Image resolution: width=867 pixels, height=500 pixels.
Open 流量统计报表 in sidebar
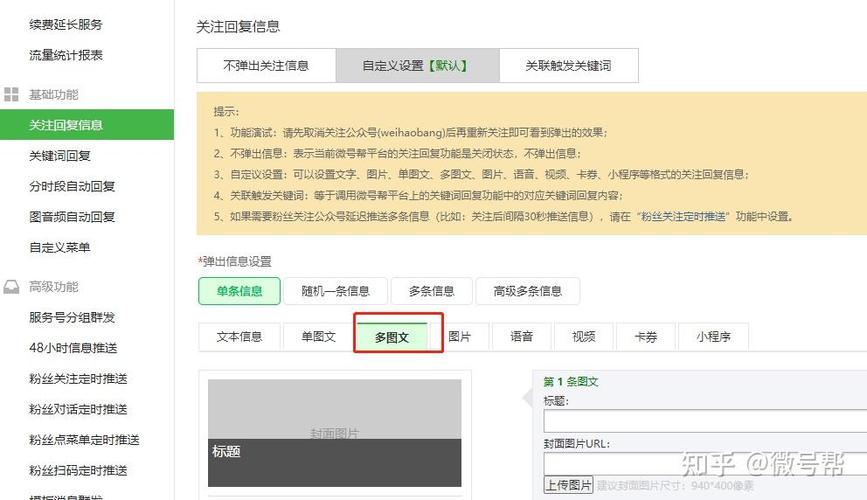click(66, 55)
